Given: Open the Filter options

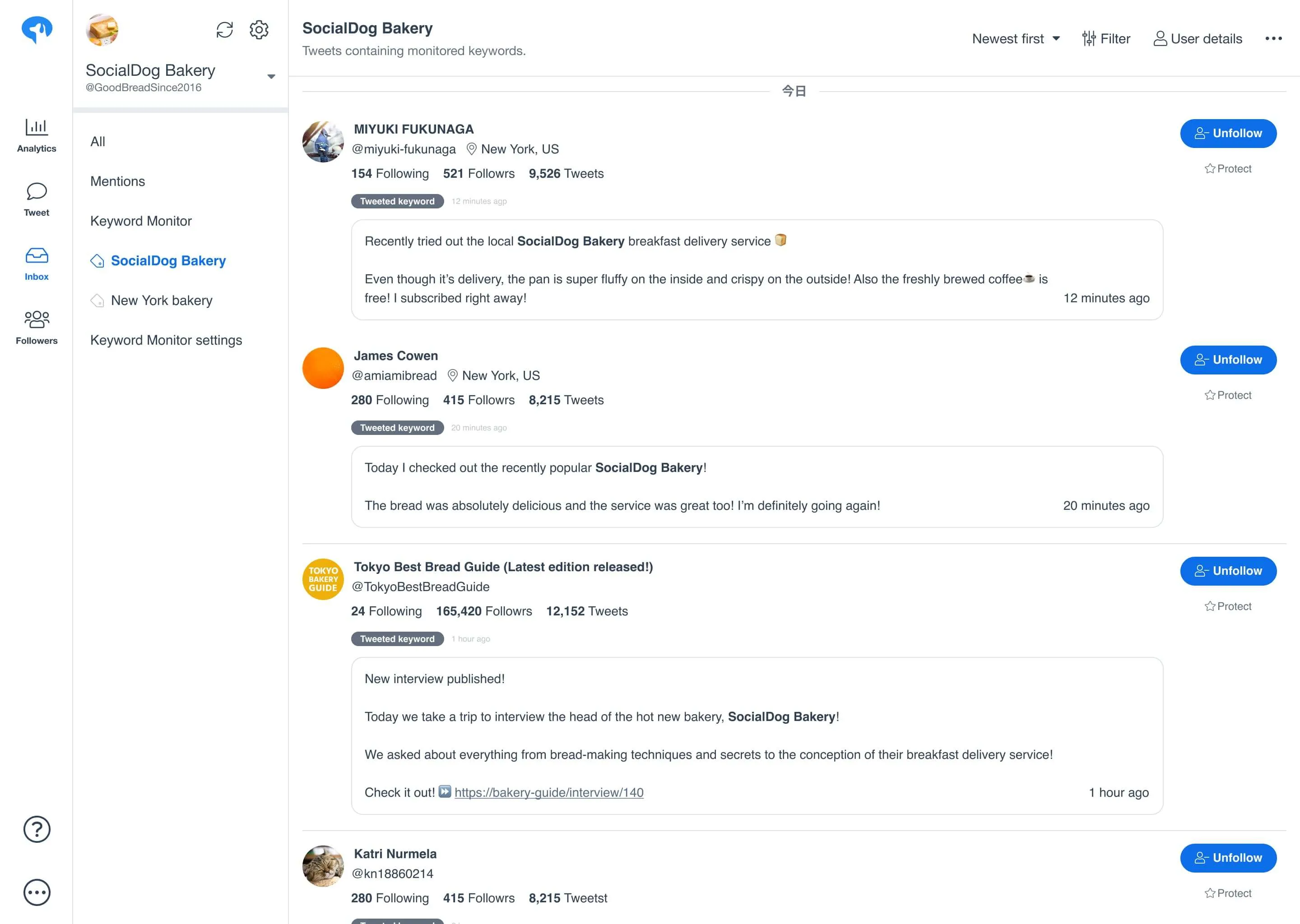Looking at the screenshot, I should 1106,39.
